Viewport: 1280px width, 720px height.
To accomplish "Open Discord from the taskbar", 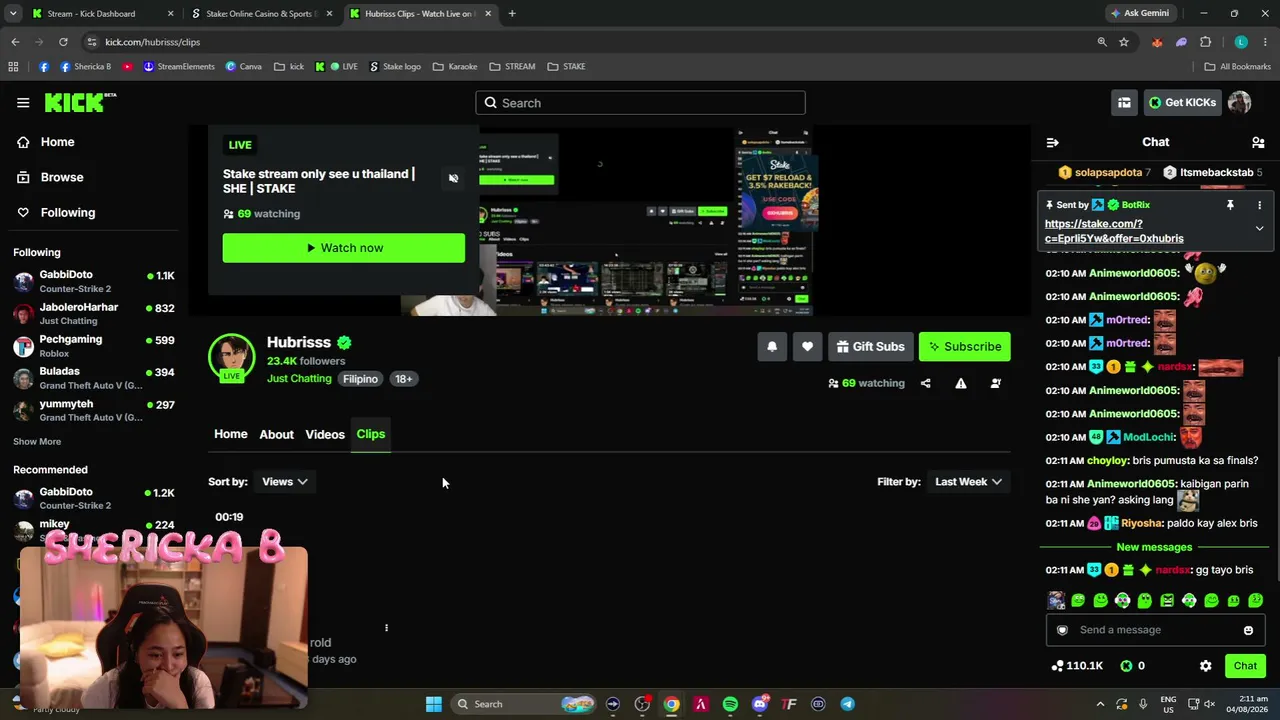I will (759, 704).
